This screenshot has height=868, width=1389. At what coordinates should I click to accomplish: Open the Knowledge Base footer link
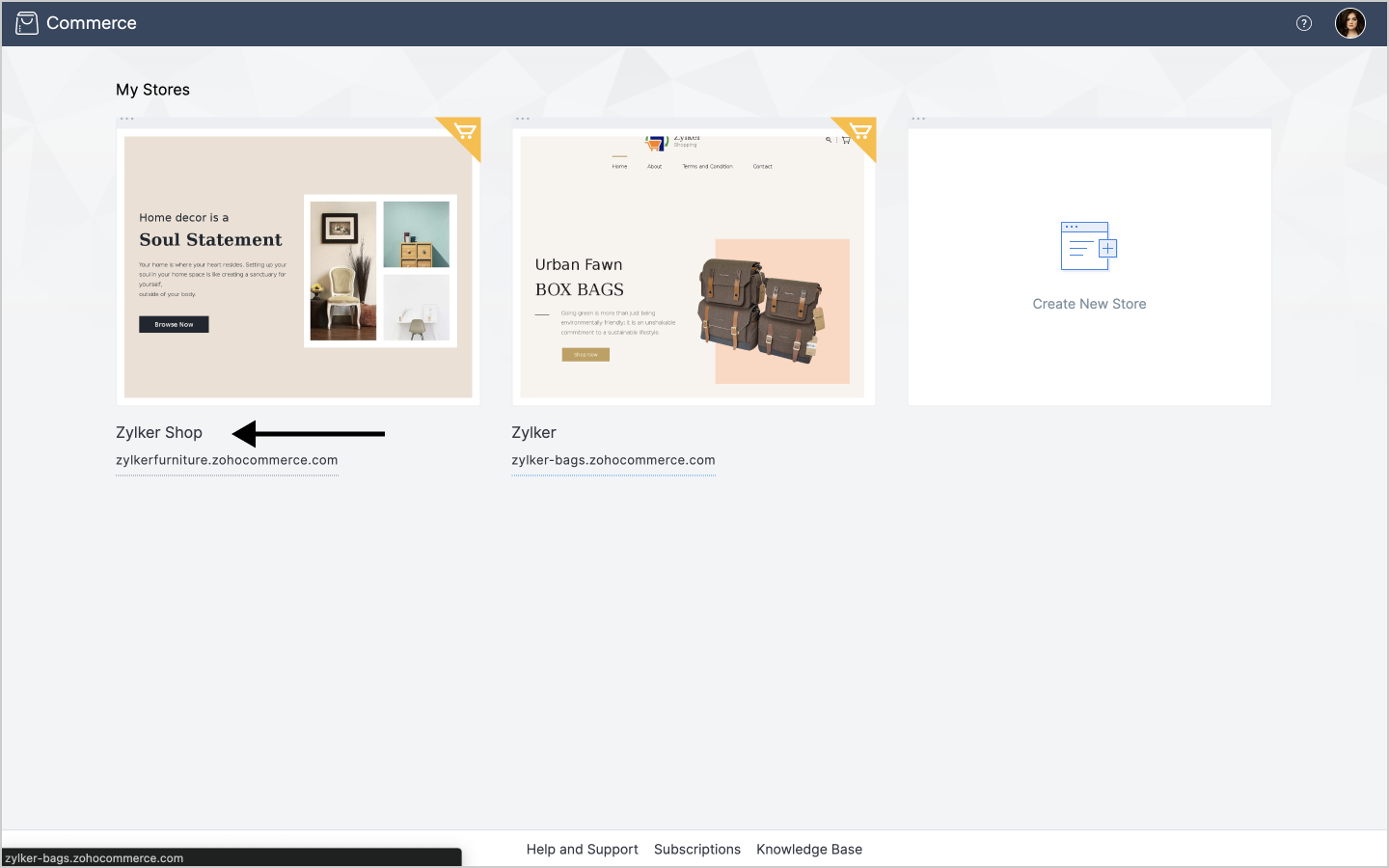809,850
